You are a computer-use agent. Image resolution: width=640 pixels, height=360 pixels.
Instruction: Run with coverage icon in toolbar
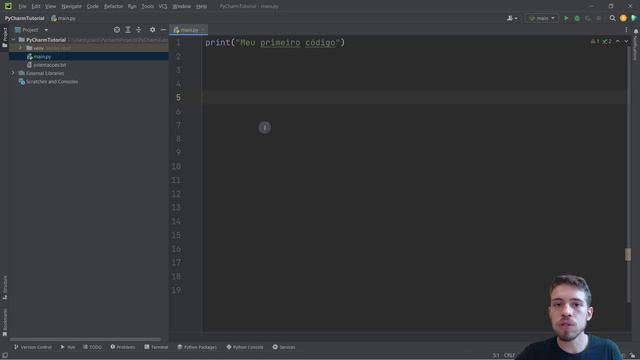click(x=588, y=18)
